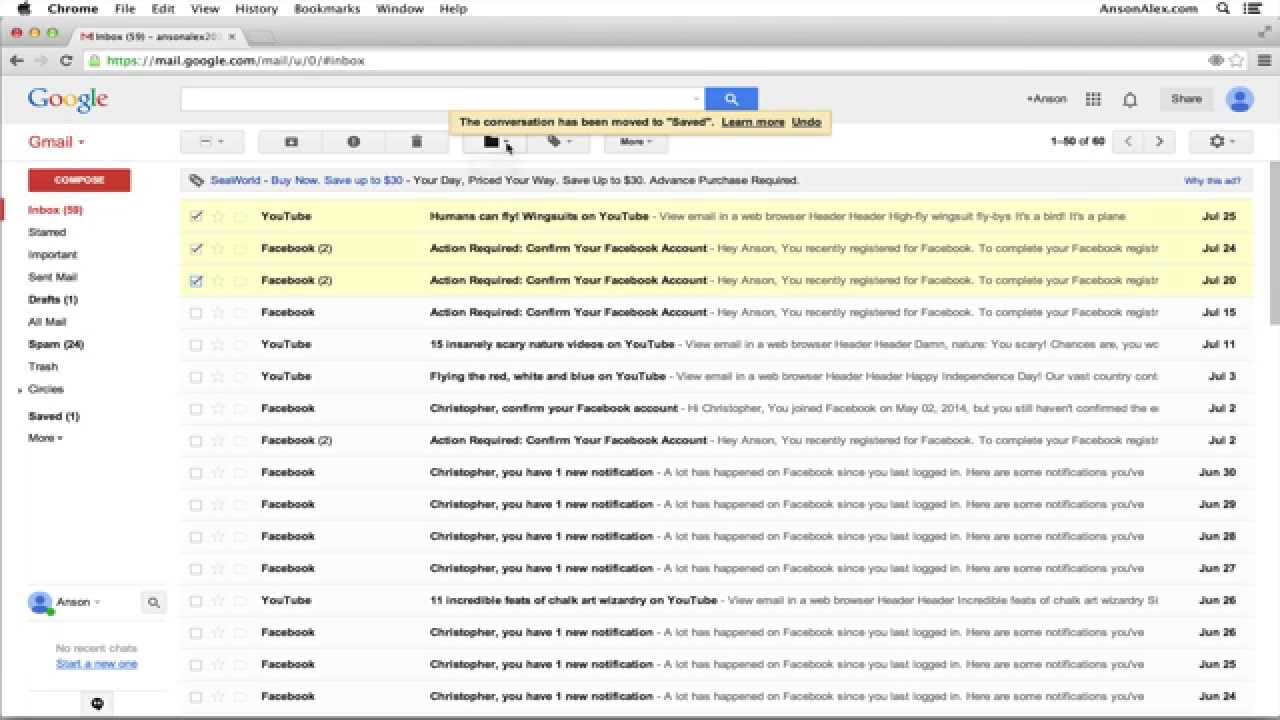The height and width of the screenshot is (720, 1280).
Task: Click into the Gmail search field
Action: [438, 99]
